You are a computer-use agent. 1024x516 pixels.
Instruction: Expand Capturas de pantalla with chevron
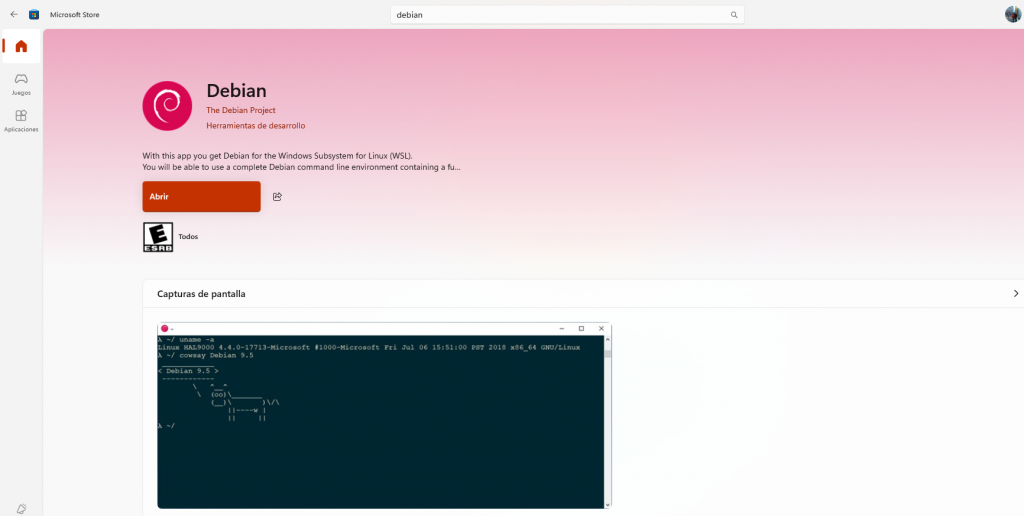coord(1016,293)
